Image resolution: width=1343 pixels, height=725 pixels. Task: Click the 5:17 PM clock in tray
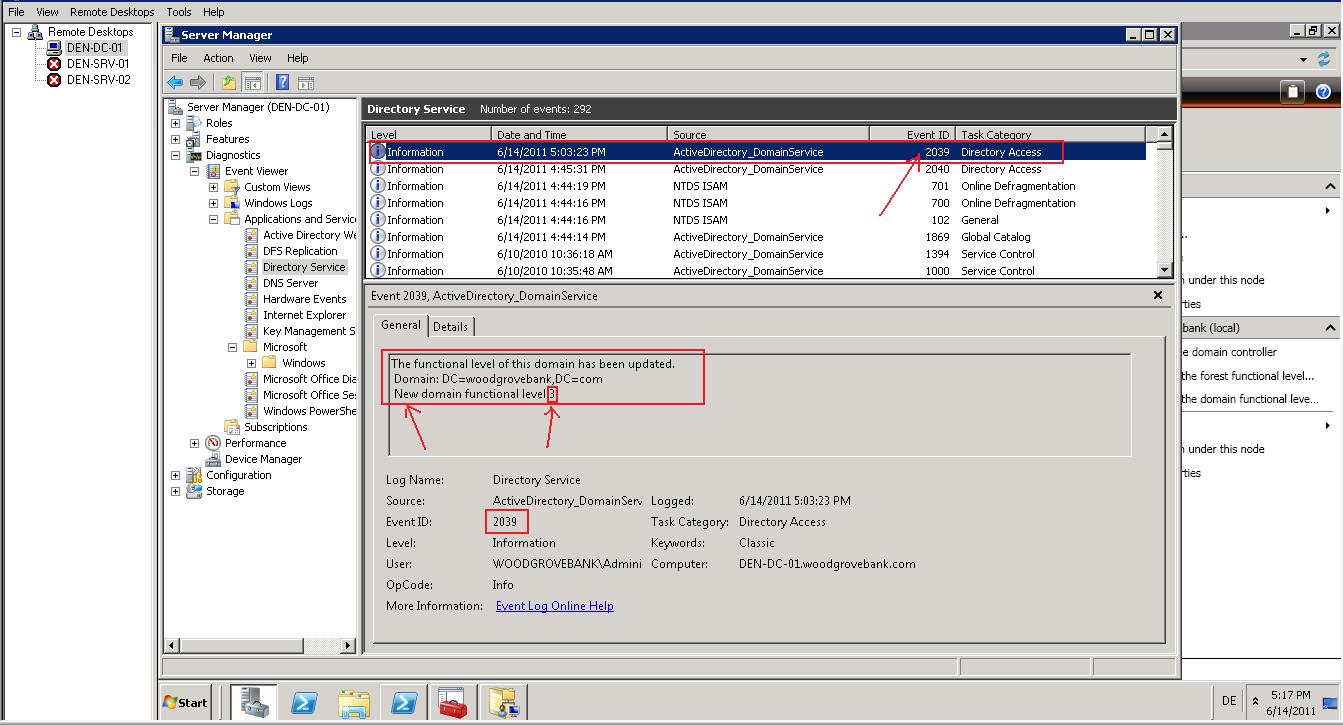click(1292, 694)
